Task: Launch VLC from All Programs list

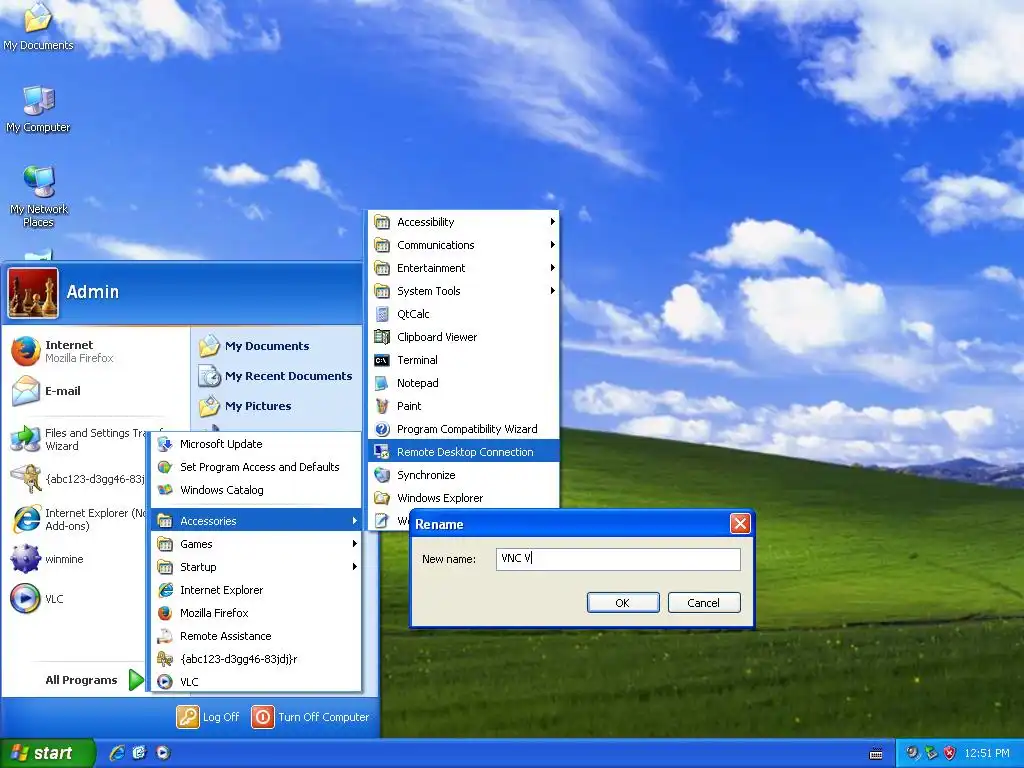Action: coord(256,682)
